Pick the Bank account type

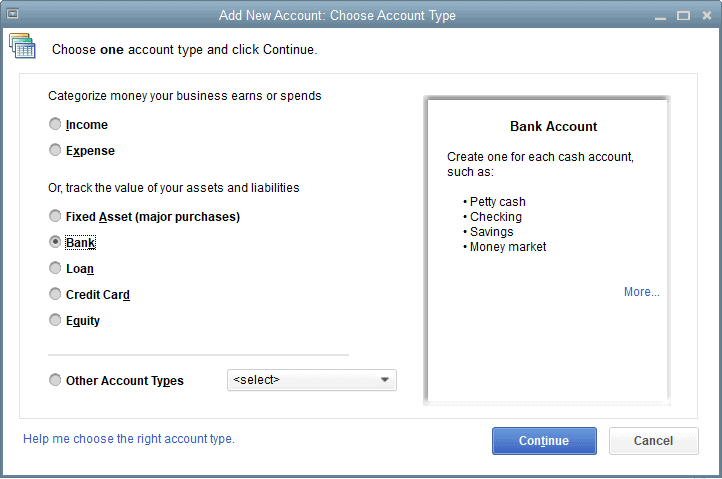55,242
